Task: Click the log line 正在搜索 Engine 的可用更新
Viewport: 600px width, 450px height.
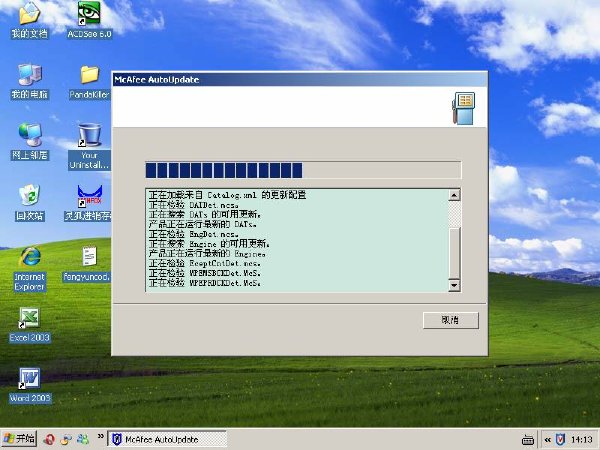Action: pyautogui.click(x=209, y=244)
